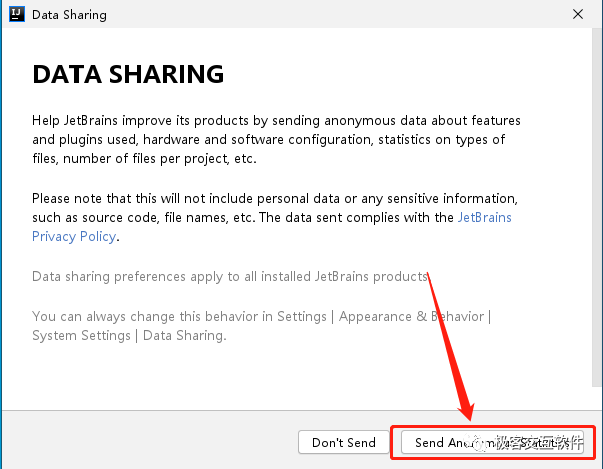Click the 'You can always change this behavior' text

[262, 326]
